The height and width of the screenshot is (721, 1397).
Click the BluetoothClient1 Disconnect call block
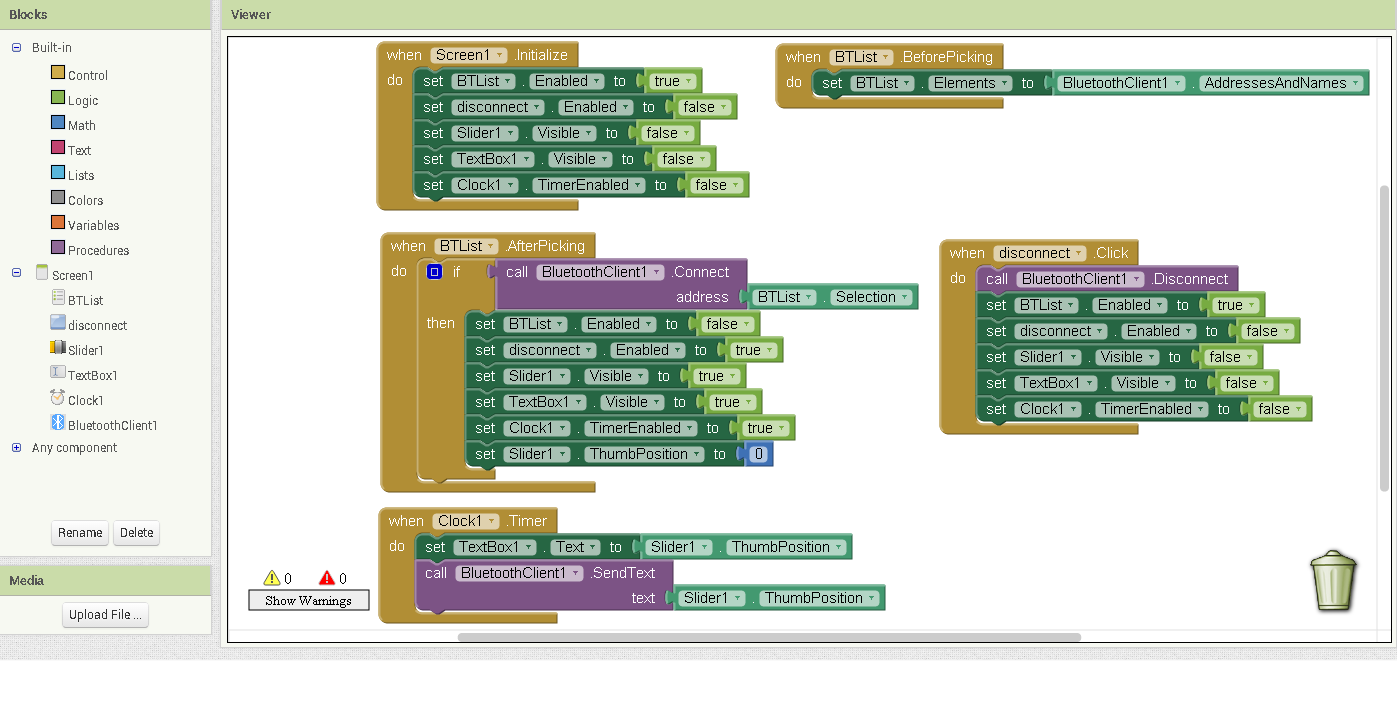[x=1107, y=279]
